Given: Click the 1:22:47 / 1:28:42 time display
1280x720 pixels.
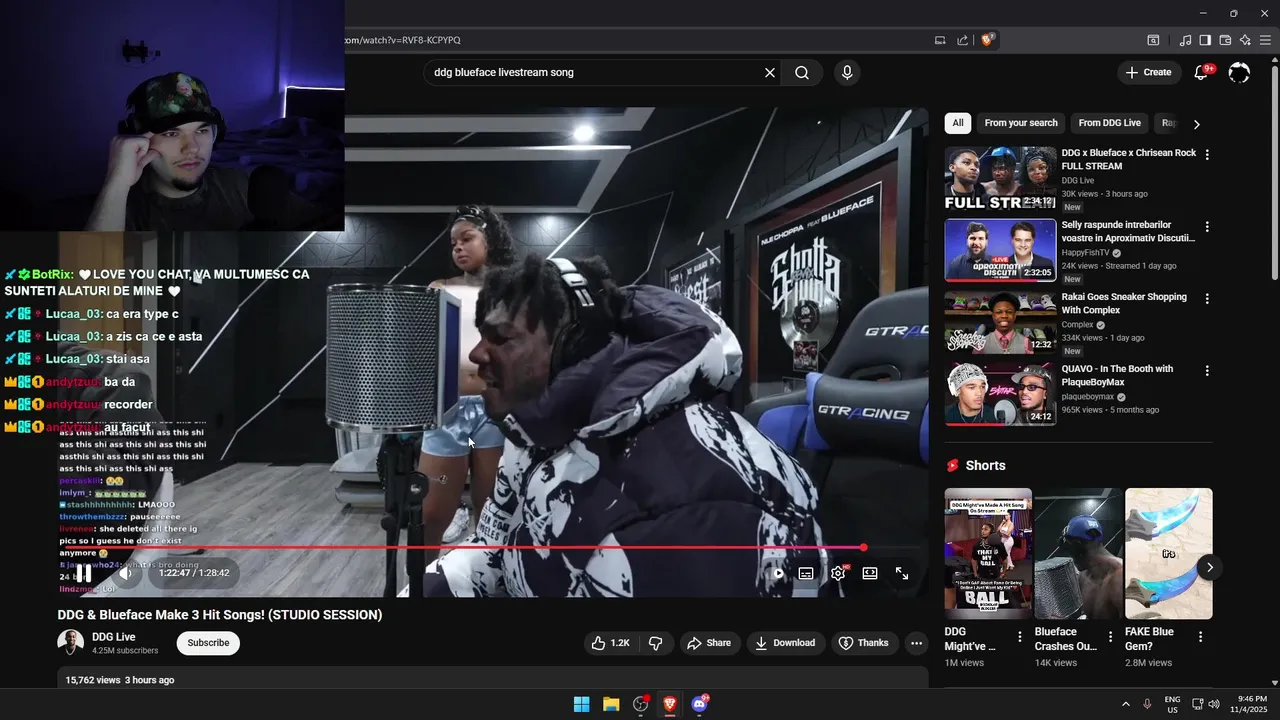Looking at the screenshot, I should click(195, 573).
